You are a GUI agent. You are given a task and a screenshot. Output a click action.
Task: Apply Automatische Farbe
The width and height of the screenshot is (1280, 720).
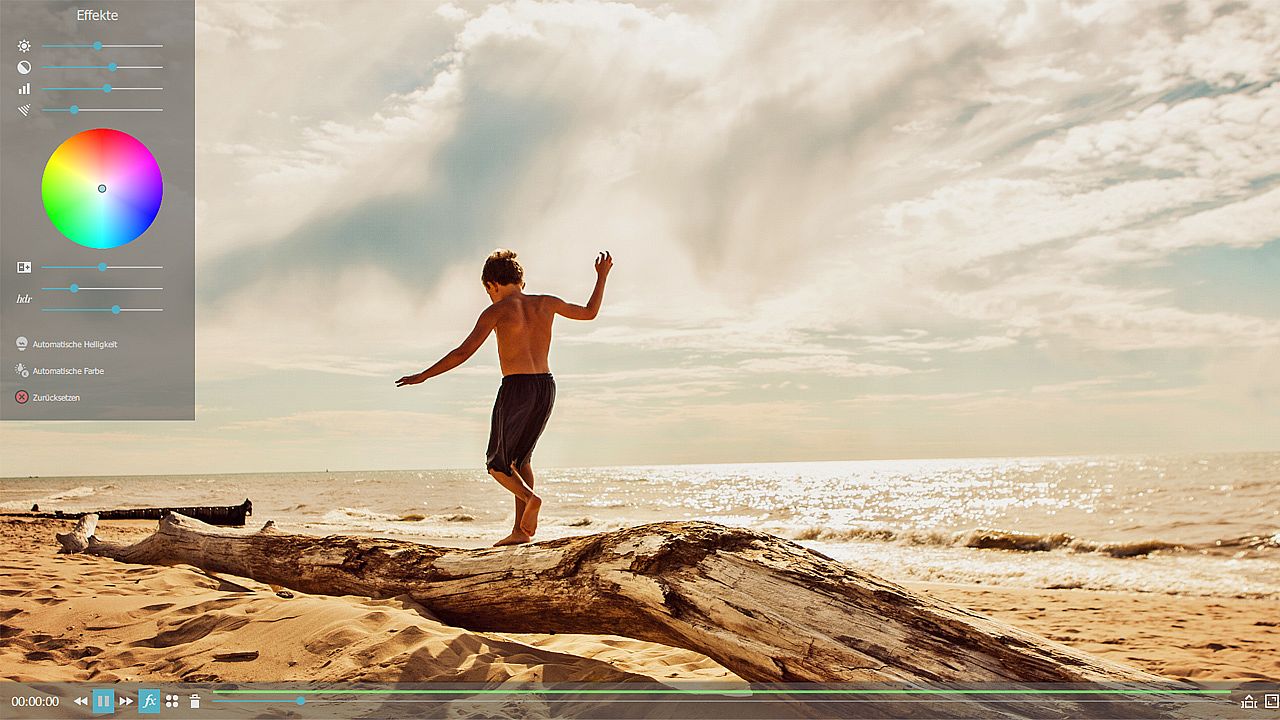pyautogui.click(x=60, y=371)
